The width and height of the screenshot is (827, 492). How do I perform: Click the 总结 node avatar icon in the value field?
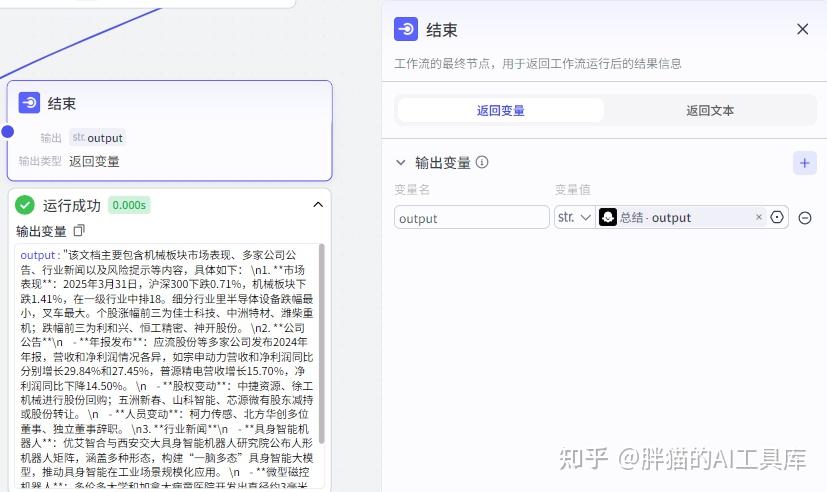pos(608,217)
